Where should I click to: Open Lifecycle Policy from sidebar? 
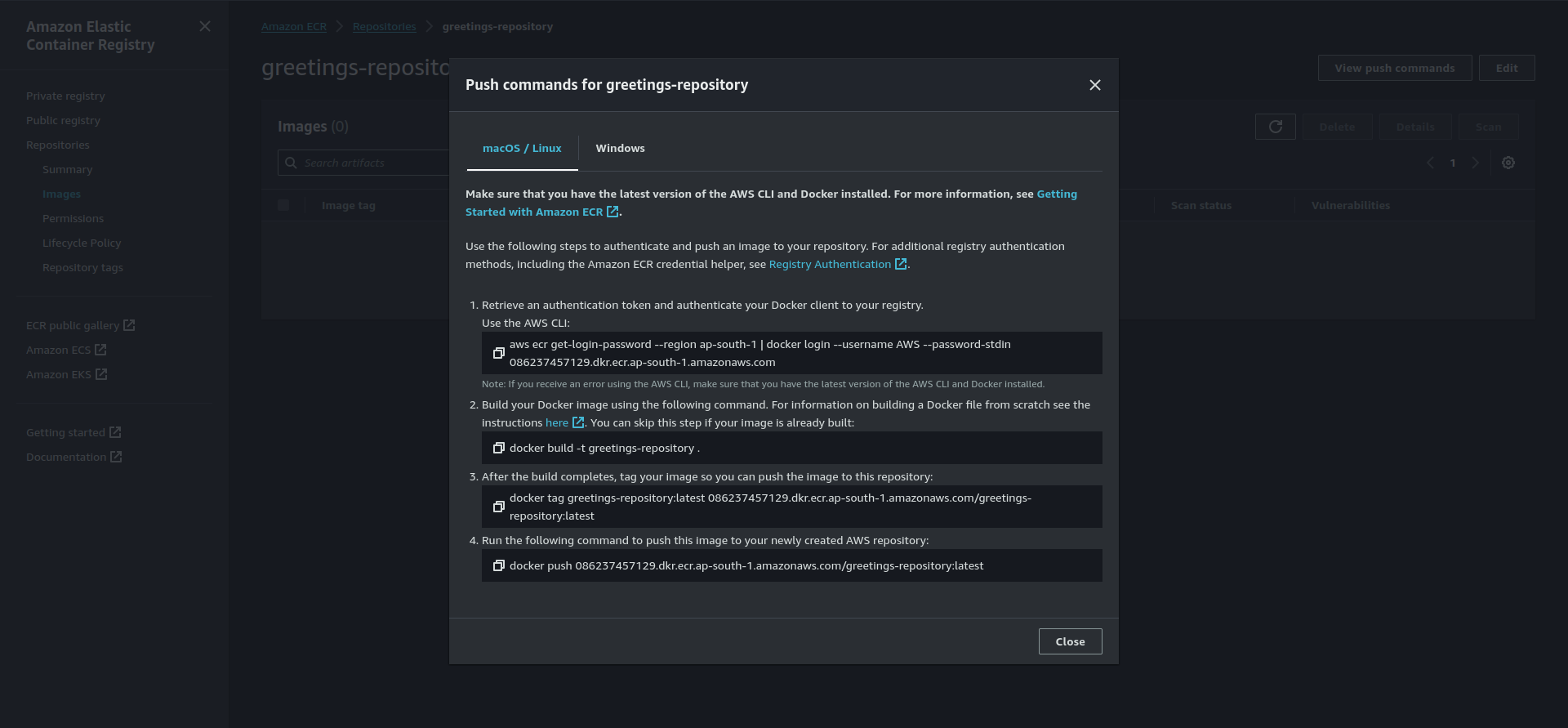point(82,243)
